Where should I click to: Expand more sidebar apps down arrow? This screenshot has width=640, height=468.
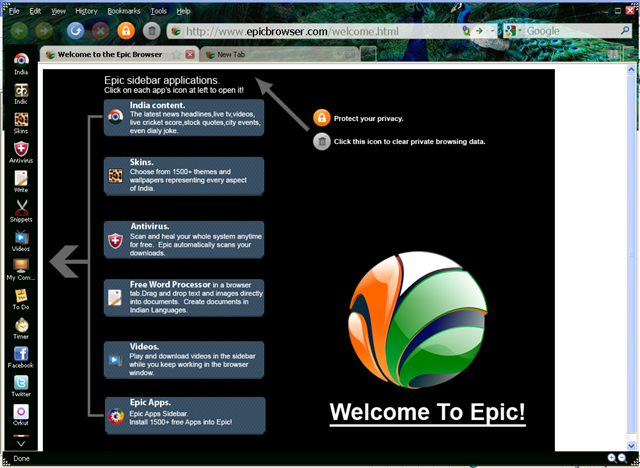pos(21,443)
